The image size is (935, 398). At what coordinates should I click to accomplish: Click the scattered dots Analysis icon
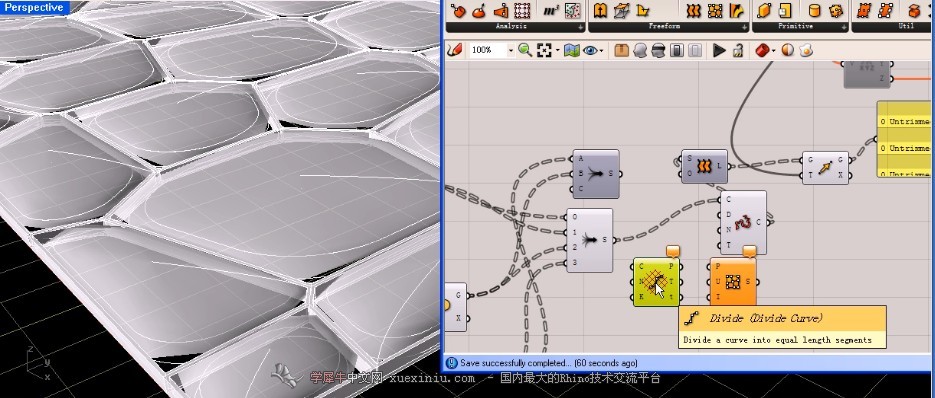point(572,10)
